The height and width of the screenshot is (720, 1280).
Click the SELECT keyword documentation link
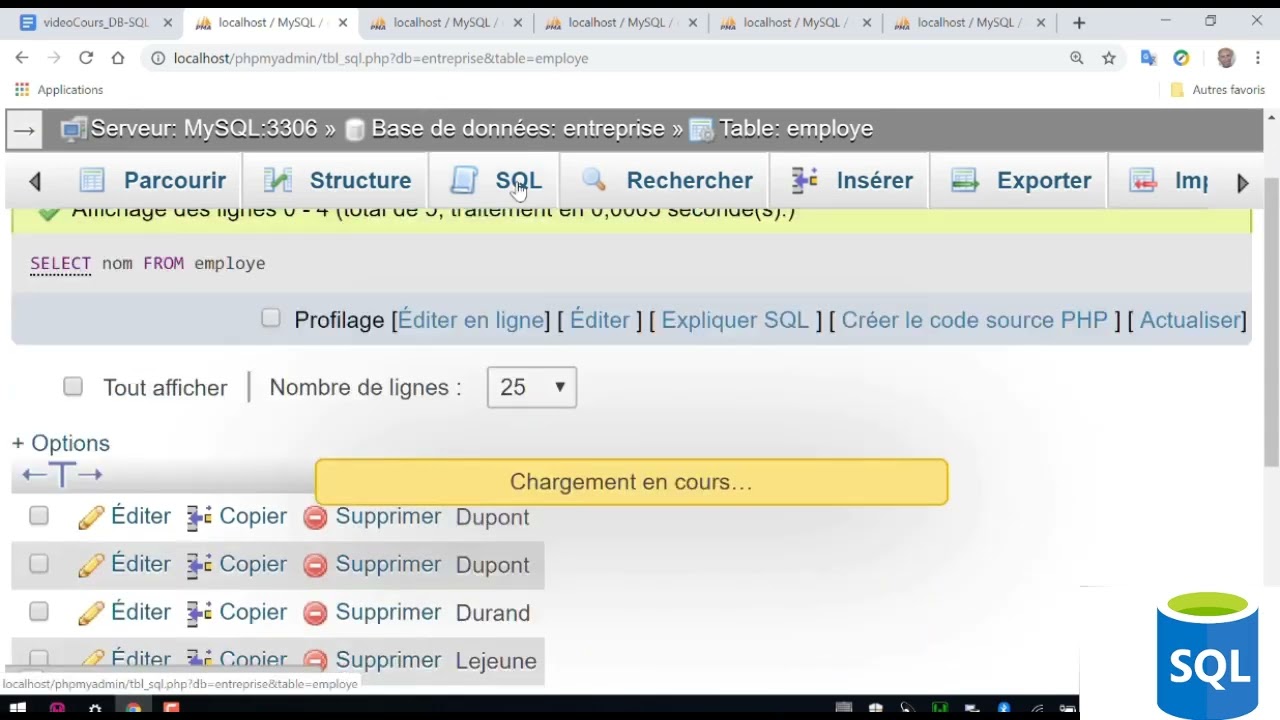tap(60, 264)
